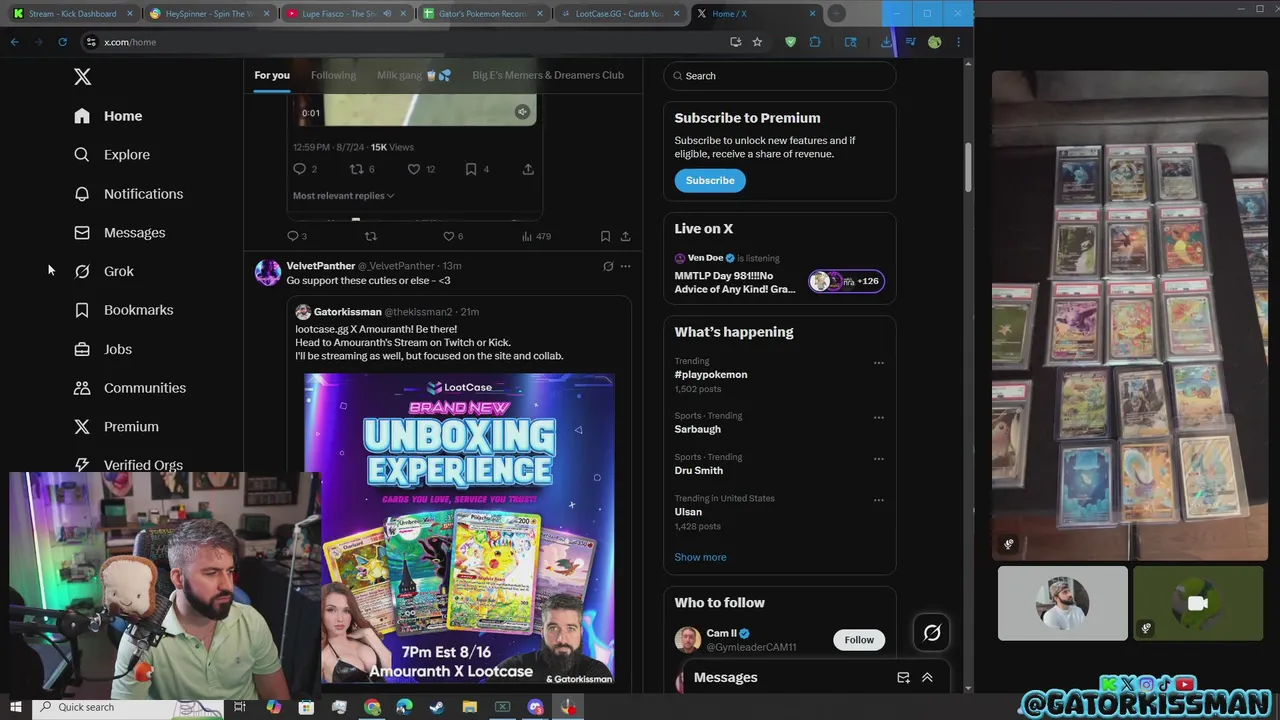The width and height of the screenshot is (1280, 720).
Task: Open Messages in the sidebar
Action: [x=119, y=233]
